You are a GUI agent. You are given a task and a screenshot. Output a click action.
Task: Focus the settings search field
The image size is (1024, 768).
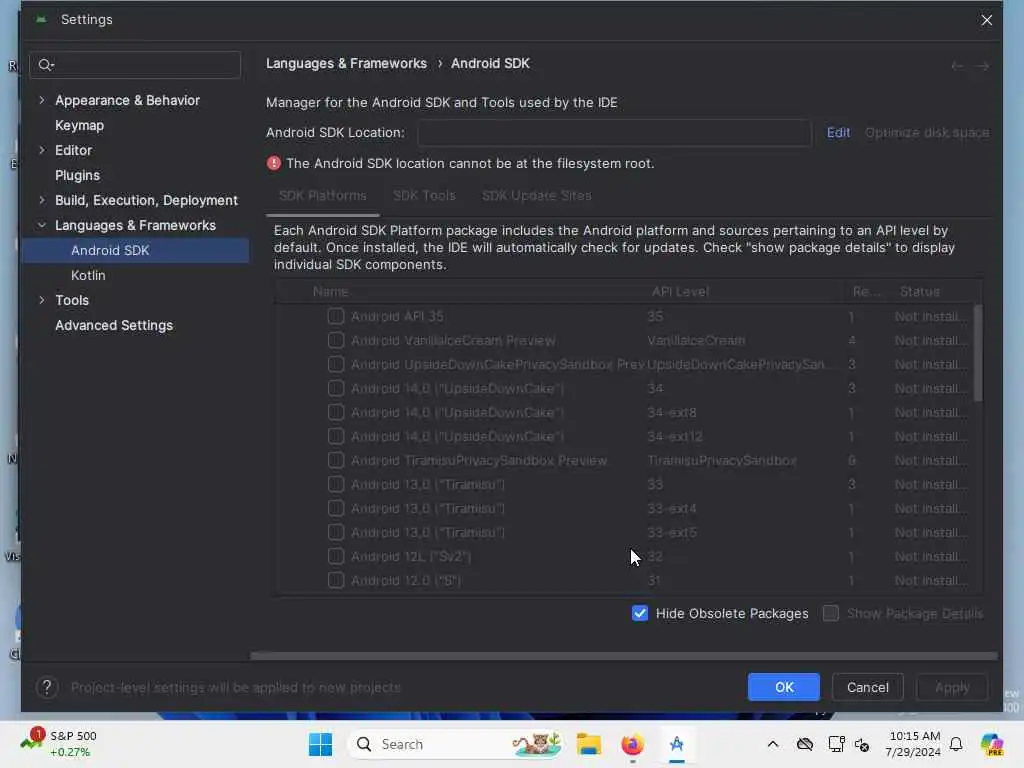(x=135, y=65)
